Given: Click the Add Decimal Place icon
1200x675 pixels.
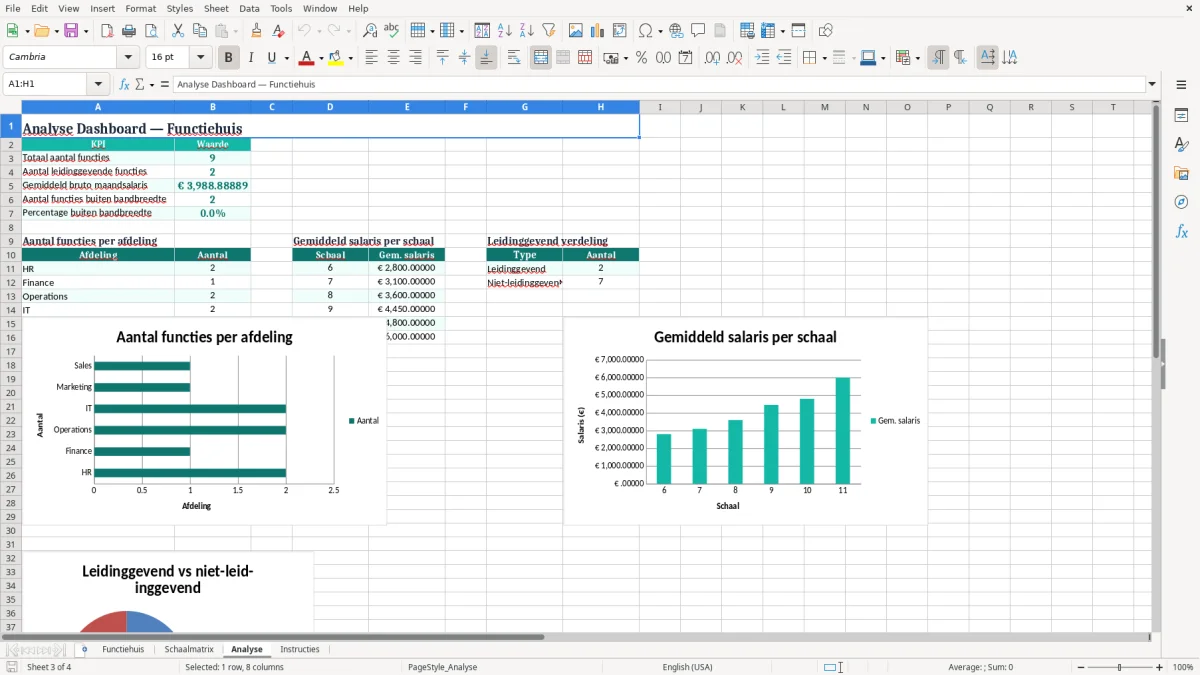Looking at the screenshot, I should click(712, 58).
